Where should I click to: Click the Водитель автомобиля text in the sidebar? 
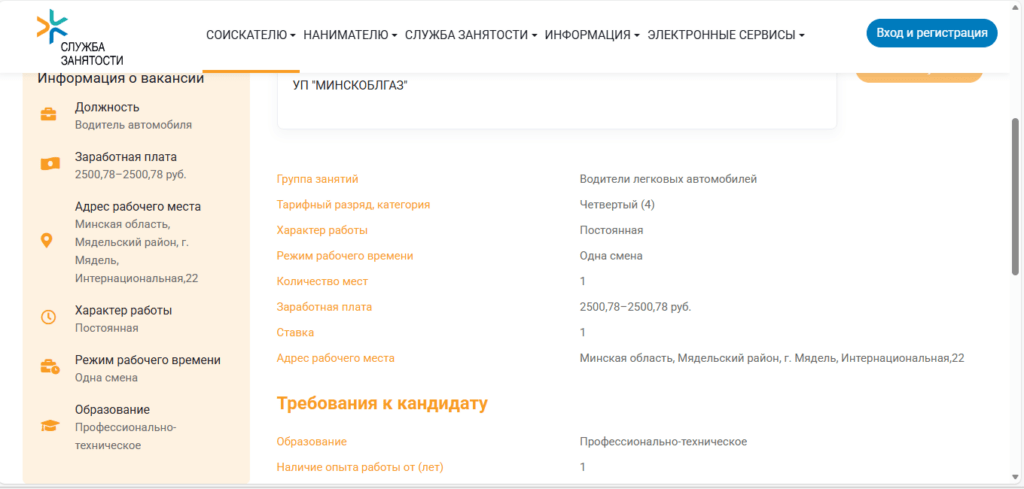[133, 125]
